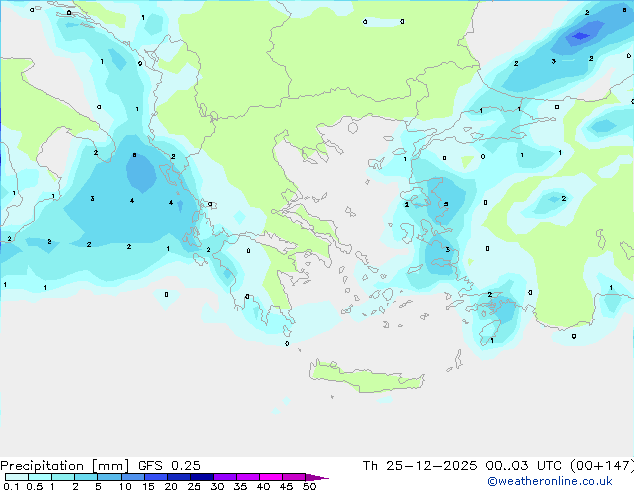Click the '40' legend scale label
Image resolution: width=634 pixels, height=490 pixels.
click(263, 486)
